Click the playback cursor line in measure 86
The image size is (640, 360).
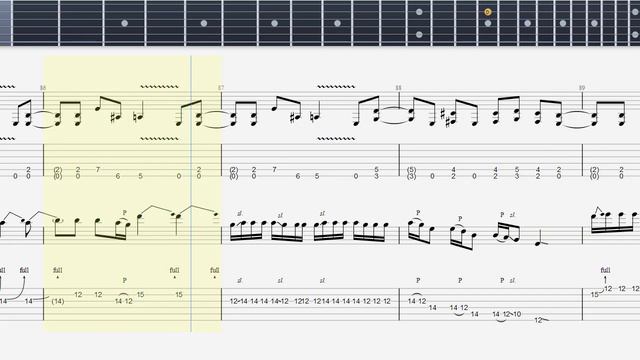[191, 194]
